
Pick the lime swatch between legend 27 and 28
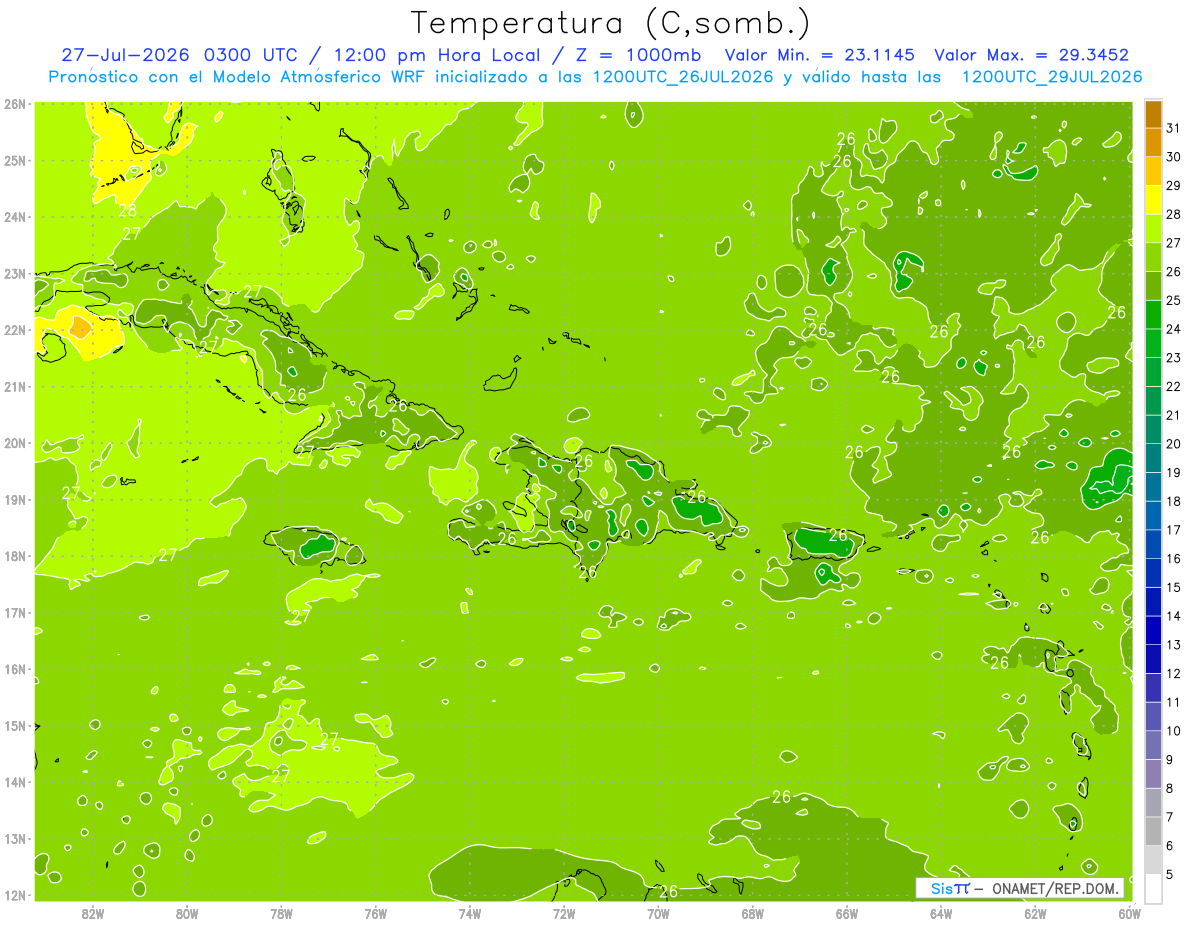tap(1153, 229)
